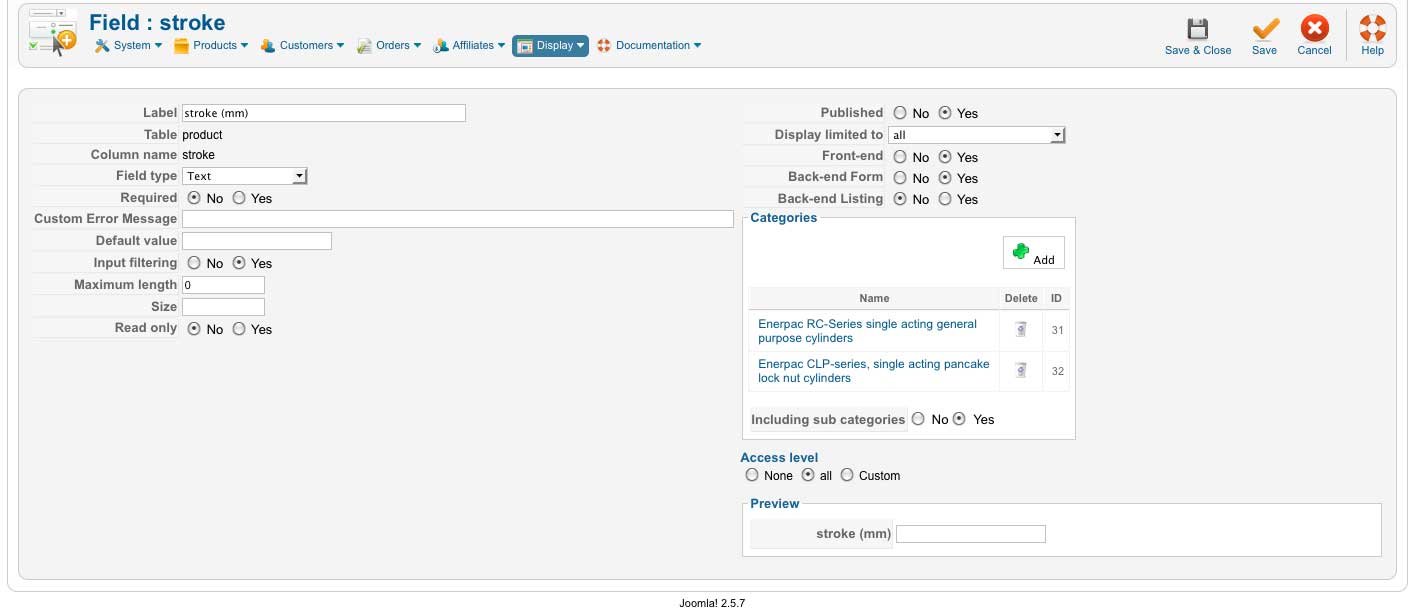Image resolution: width=1413 pixels, height=614 pixels.
Task: Click the Label text field
Action: coord(323,113)
